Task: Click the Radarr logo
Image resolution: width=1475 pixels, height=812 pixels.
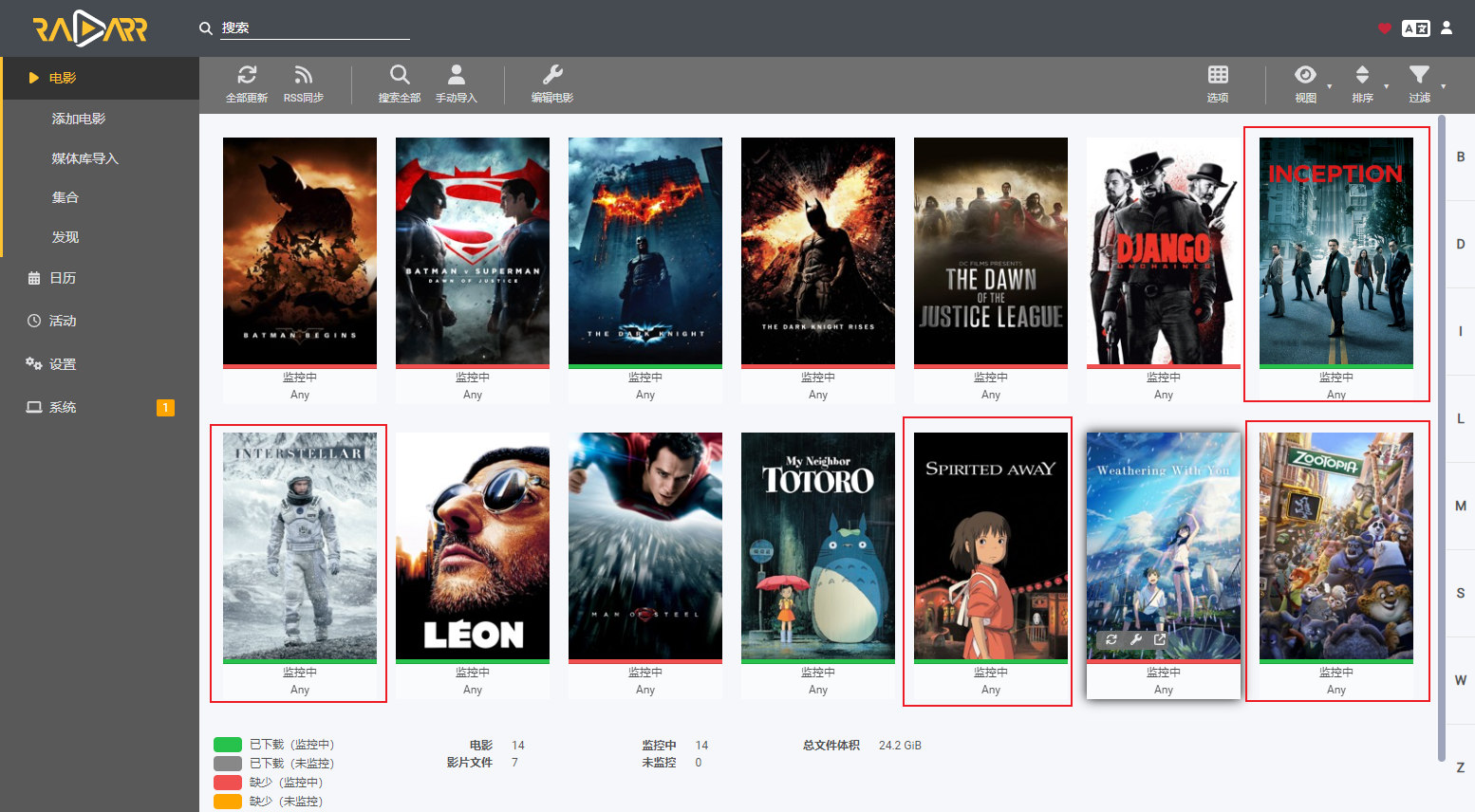Action: (90, 28)
